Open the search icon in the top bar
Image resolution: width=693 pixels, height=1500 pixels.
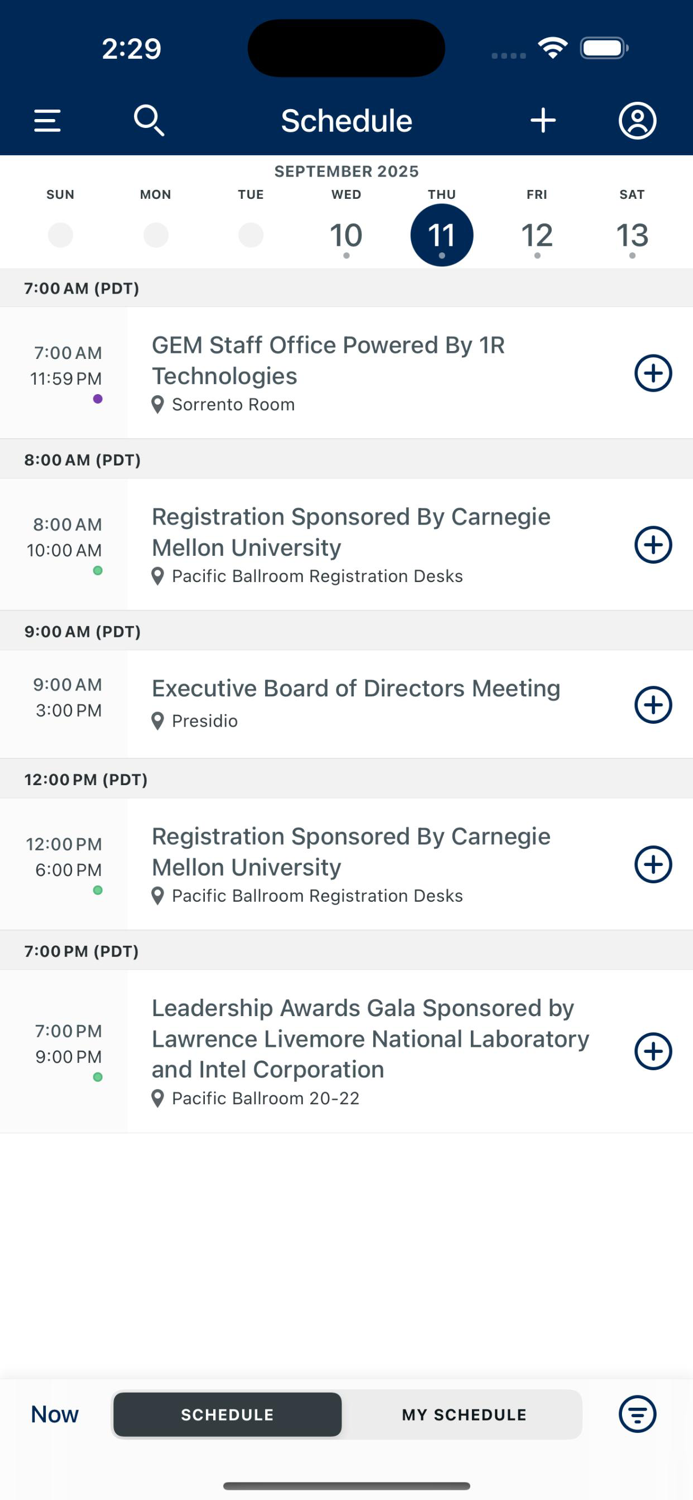pos(148,120)
